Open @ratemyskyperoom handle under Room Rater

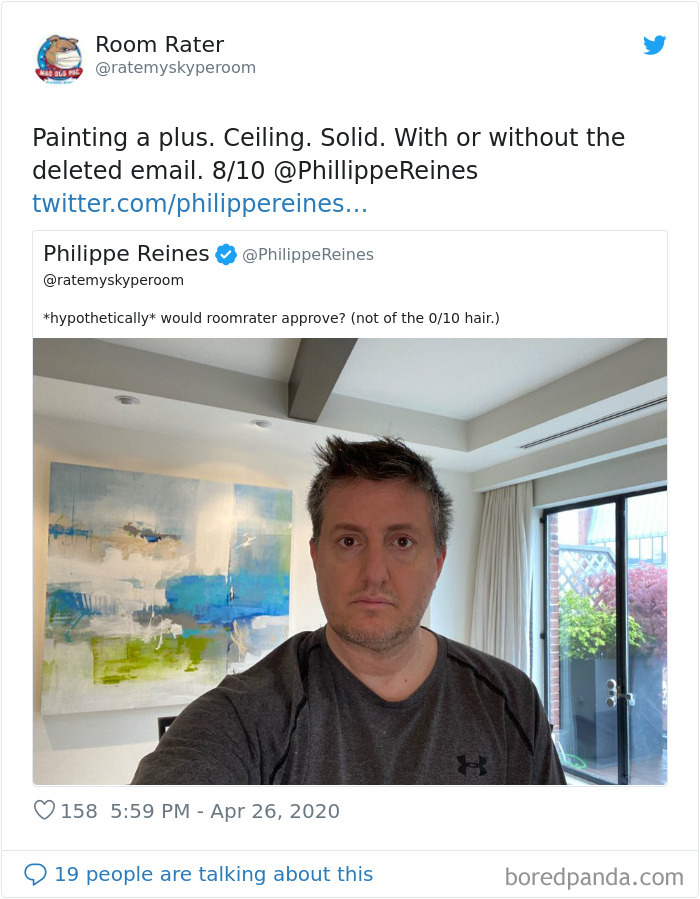(175, 68)
